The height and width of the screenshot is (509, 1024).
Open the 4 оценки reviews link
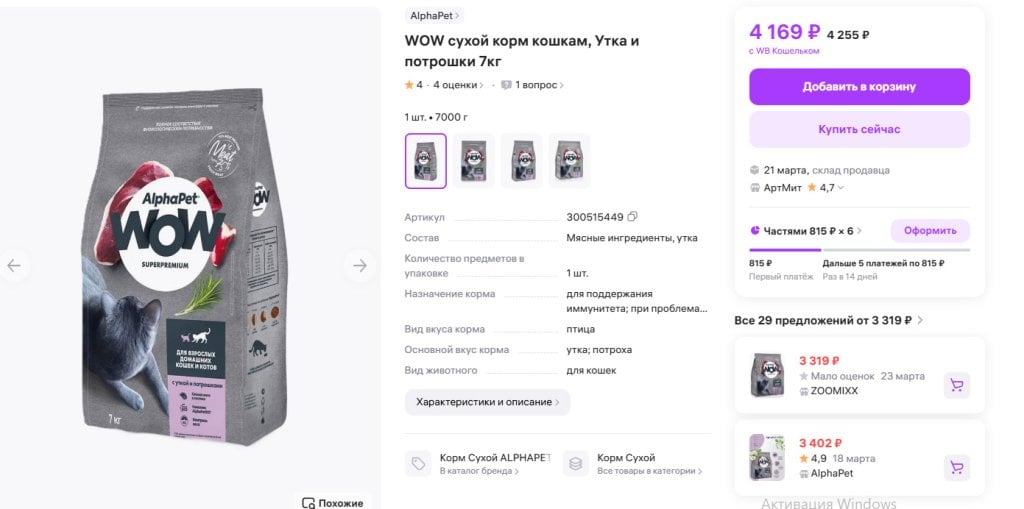(x=458, y=85)
